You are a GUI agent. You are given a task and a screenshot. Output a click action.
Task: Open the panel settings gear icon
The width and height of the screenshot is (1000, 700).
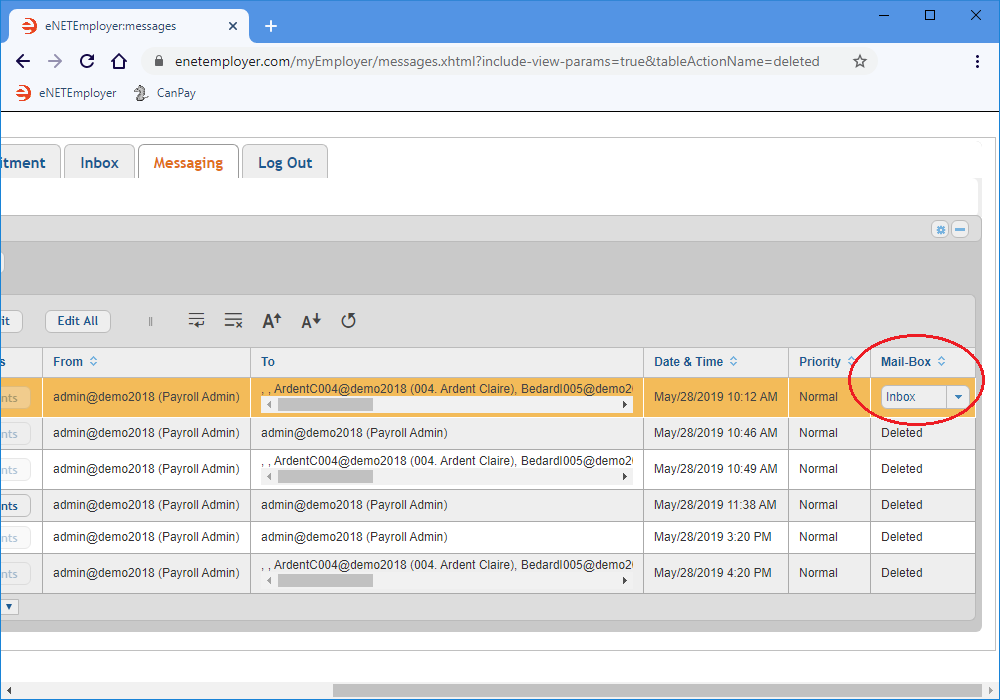tap(940, 229)
